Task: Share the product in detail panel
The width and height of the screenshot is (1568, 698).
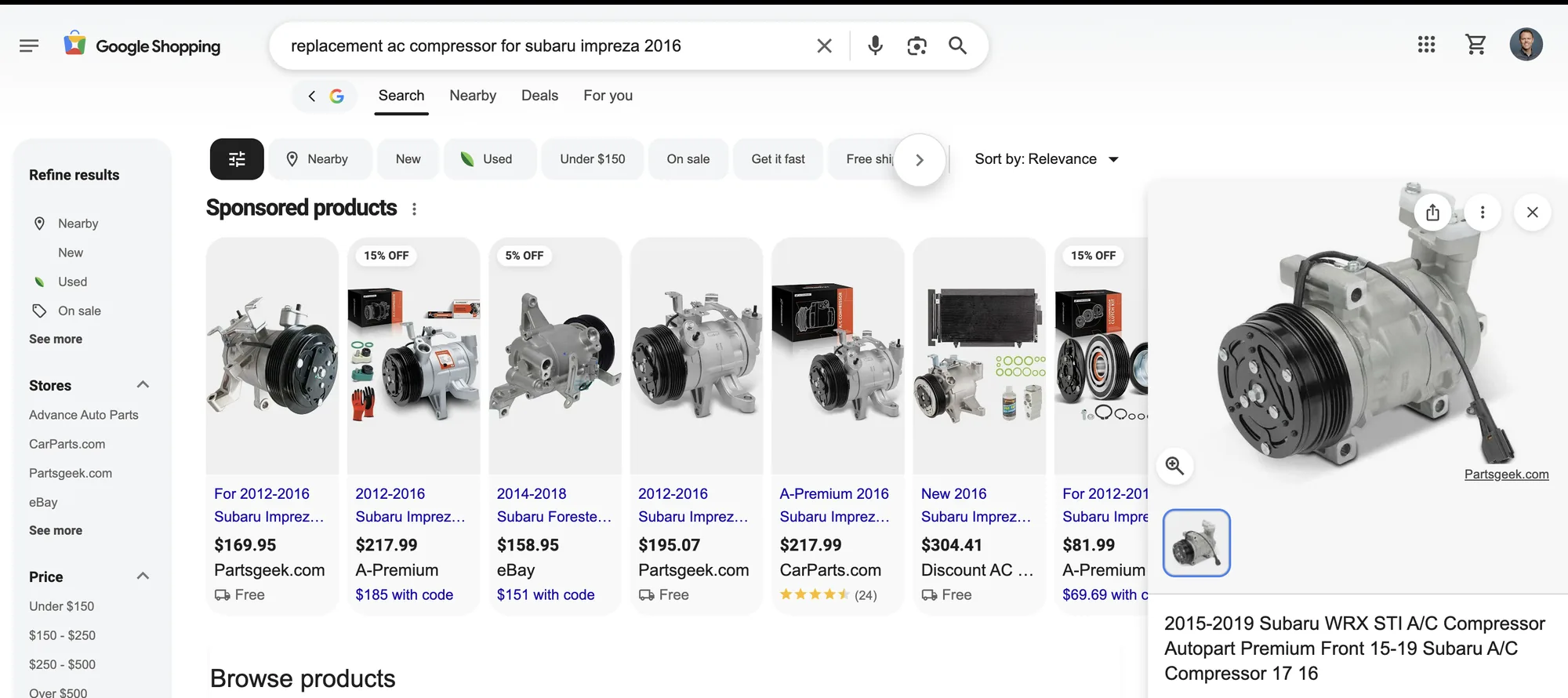Action: 1432,213
